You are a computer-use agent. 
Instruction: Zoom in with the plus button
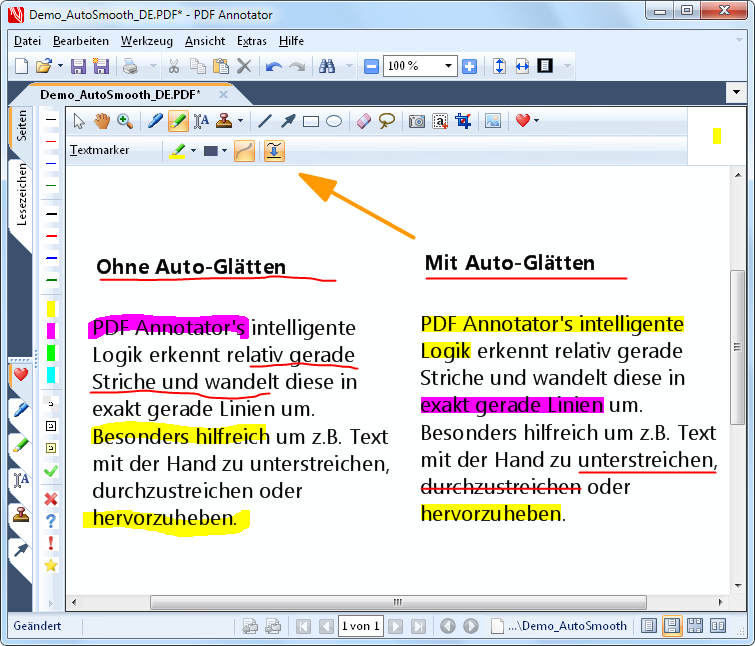coord(469,66)
